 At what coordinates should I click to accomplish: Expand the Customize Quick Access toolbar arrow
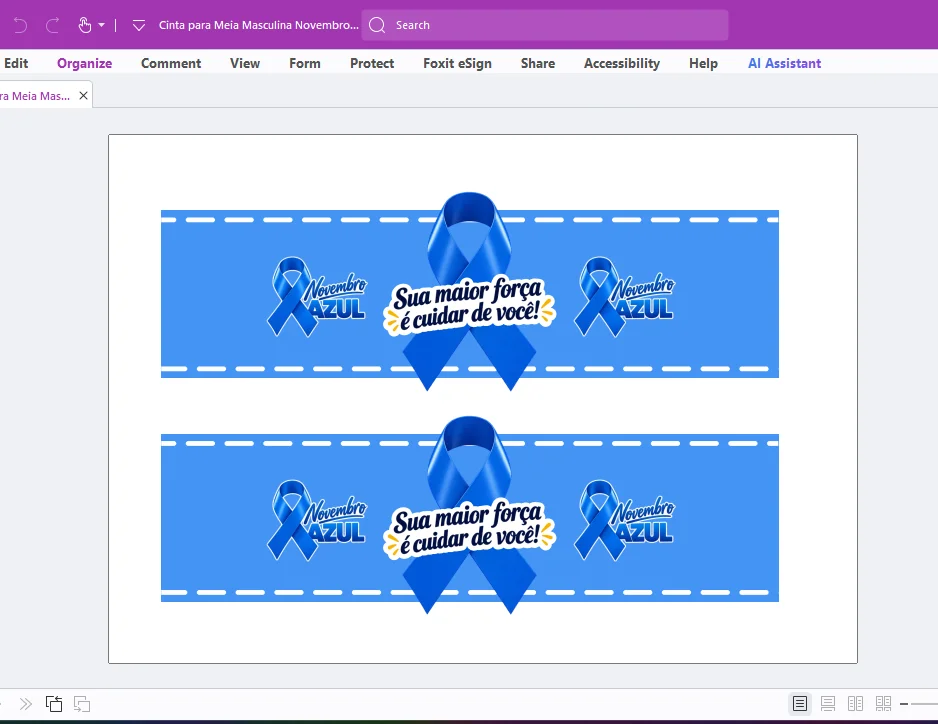coord(139,26)
